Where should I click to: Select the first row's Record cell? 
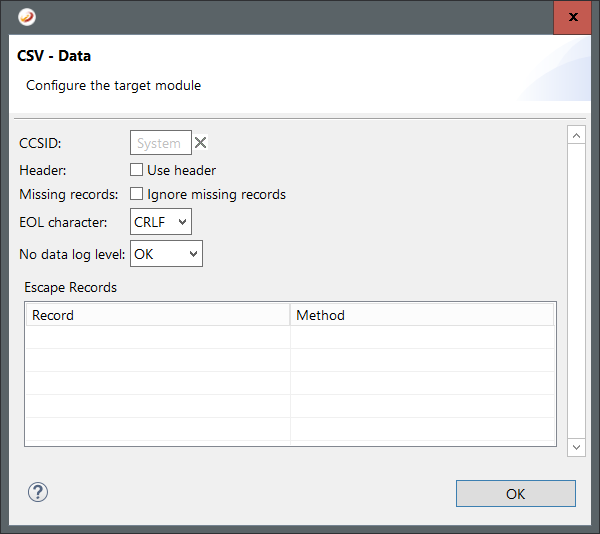157,338
